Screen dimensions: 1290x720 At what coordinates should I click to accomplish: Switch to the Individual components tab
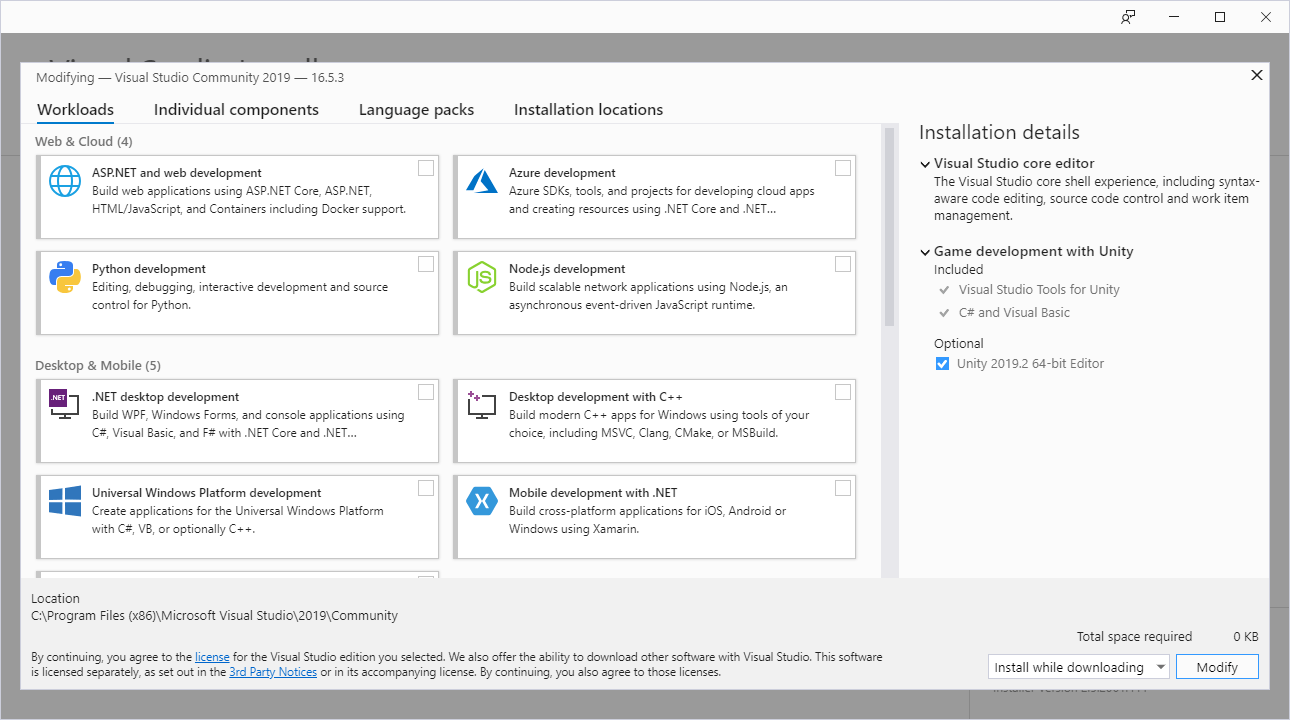[x=236, y=110]
